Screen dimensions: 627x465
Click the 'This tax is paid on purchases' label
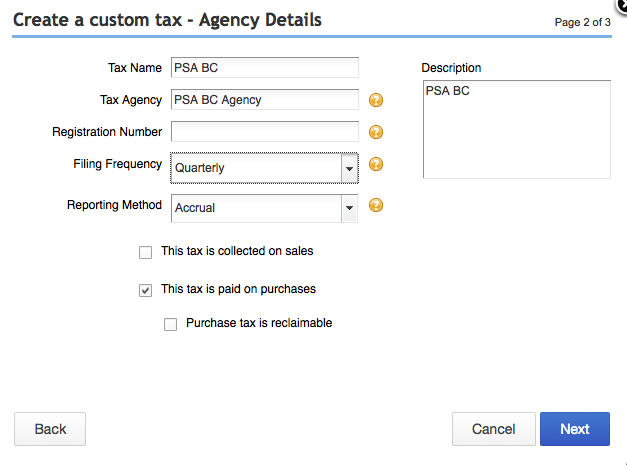238,289
